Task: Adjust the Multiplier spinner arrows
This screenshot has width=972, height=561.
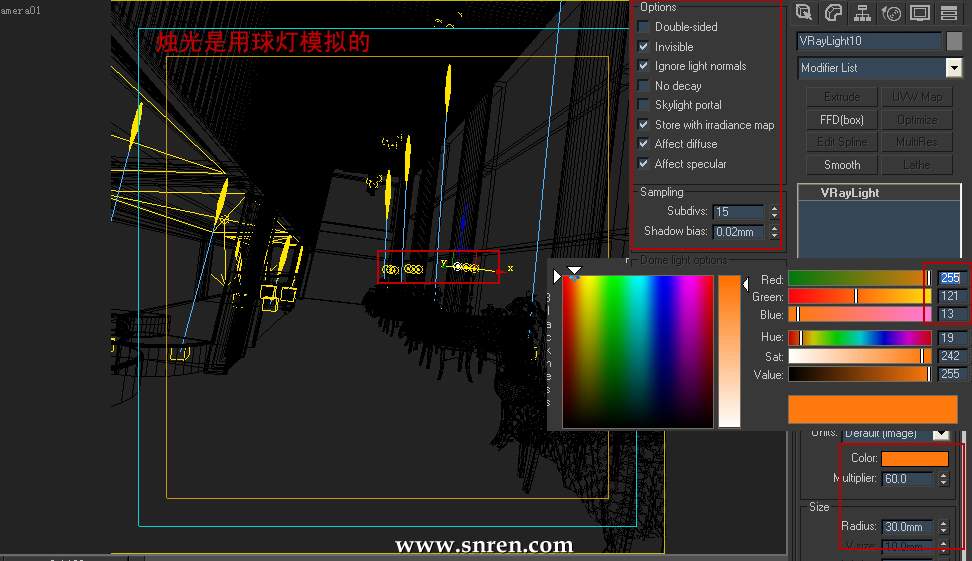Action: click(x=943, y=479)
